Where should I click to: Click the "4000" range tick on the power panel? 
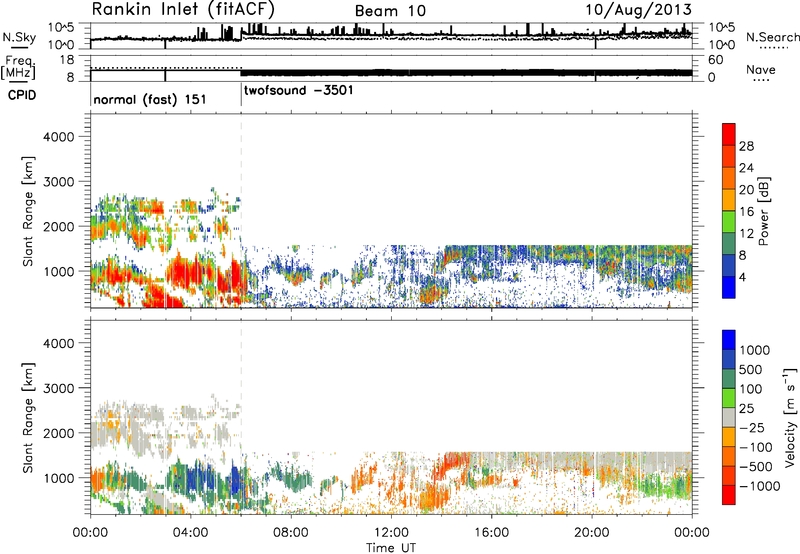59,137
